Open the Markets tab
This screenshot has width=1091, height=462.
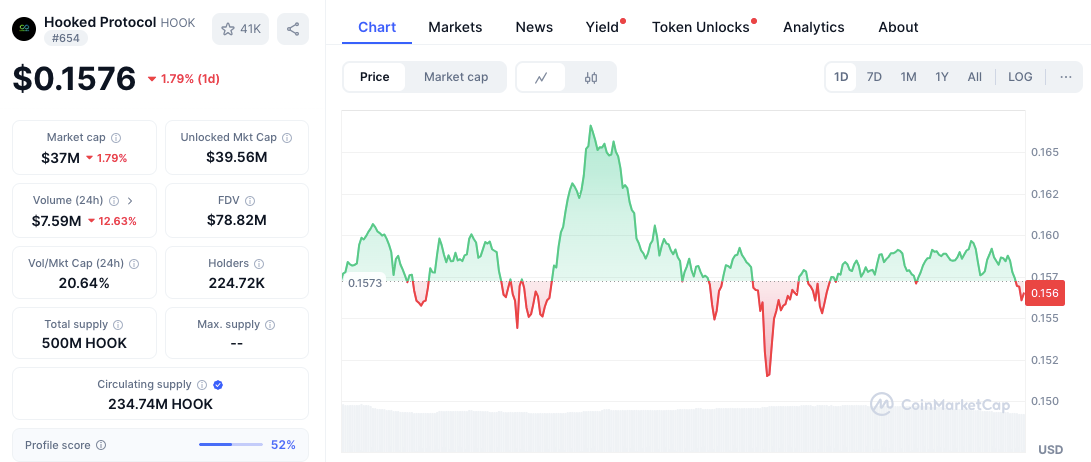pyautogui.click(x=455, y=27)
